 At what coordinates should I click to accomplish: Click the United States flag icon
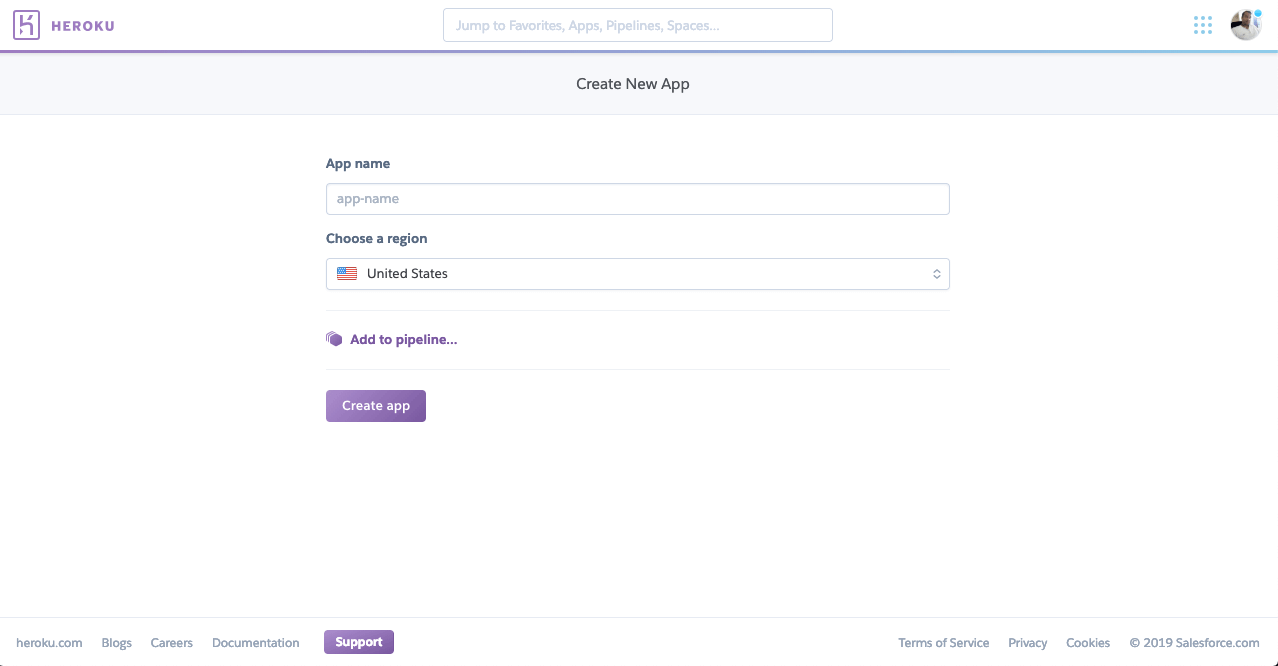tap(347, 274)
